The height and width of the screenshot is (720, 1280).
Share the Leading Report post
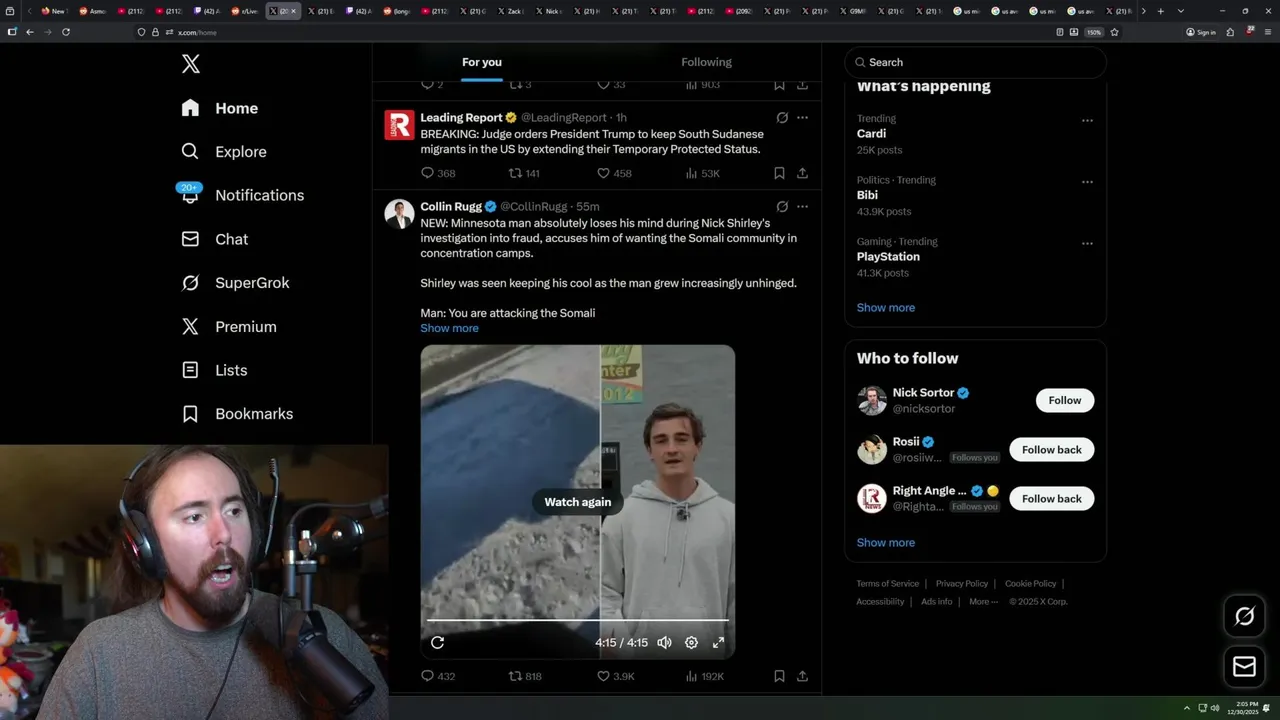[x=802, y=173]
